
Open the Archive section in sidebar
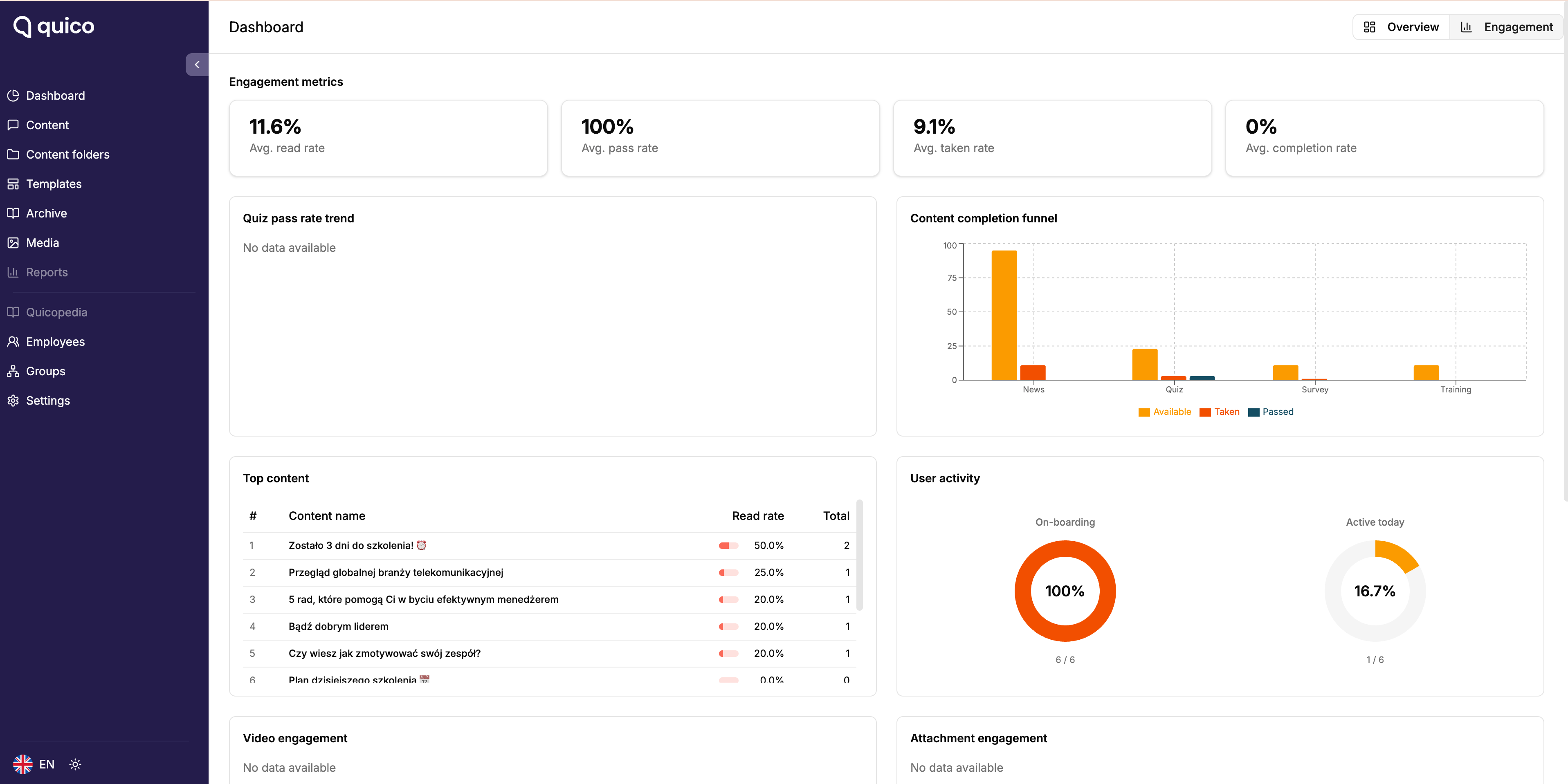[46, 213]
